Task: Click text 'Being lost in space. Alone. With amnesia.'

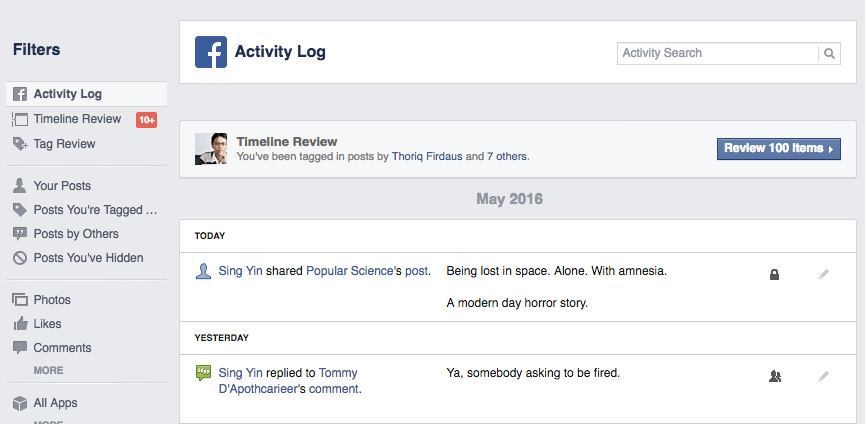Action: click(557, 271)
